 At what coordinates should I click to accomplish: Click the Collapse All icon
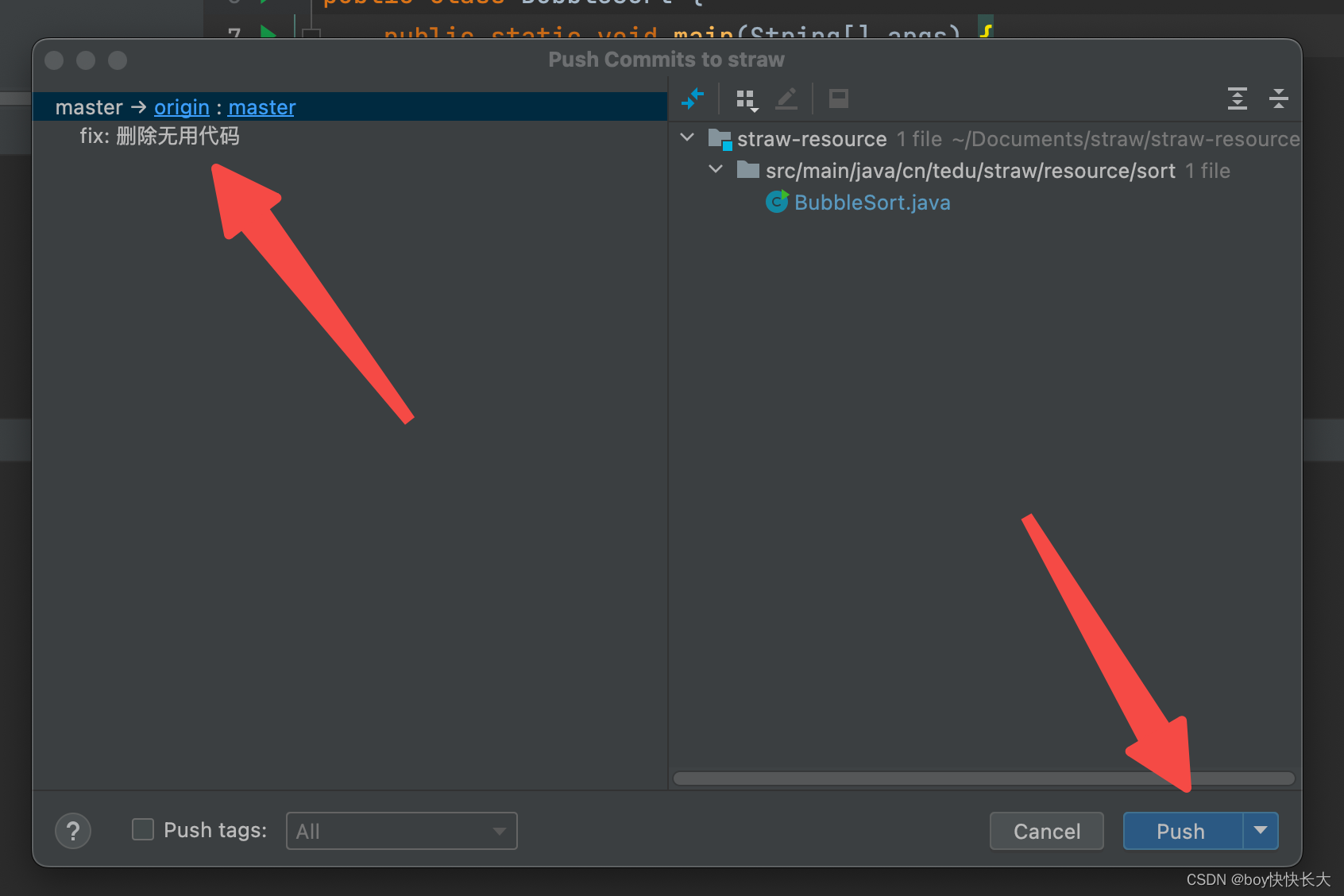tap(1279, 98)
